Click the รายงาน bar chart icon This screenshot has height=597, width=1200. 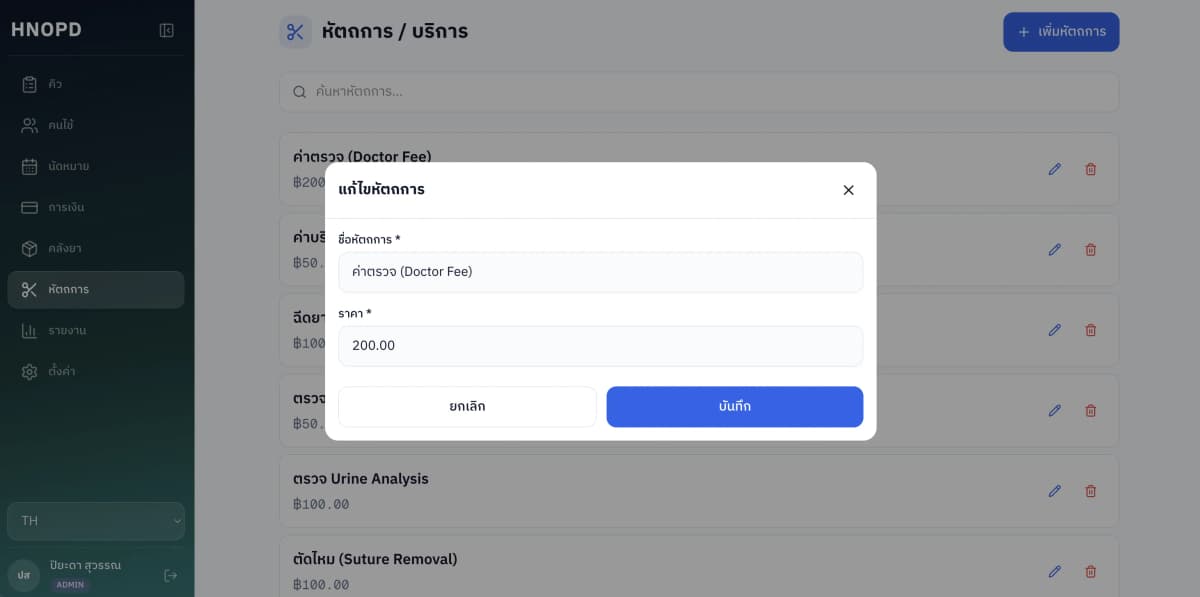click(x=30, y=330)
